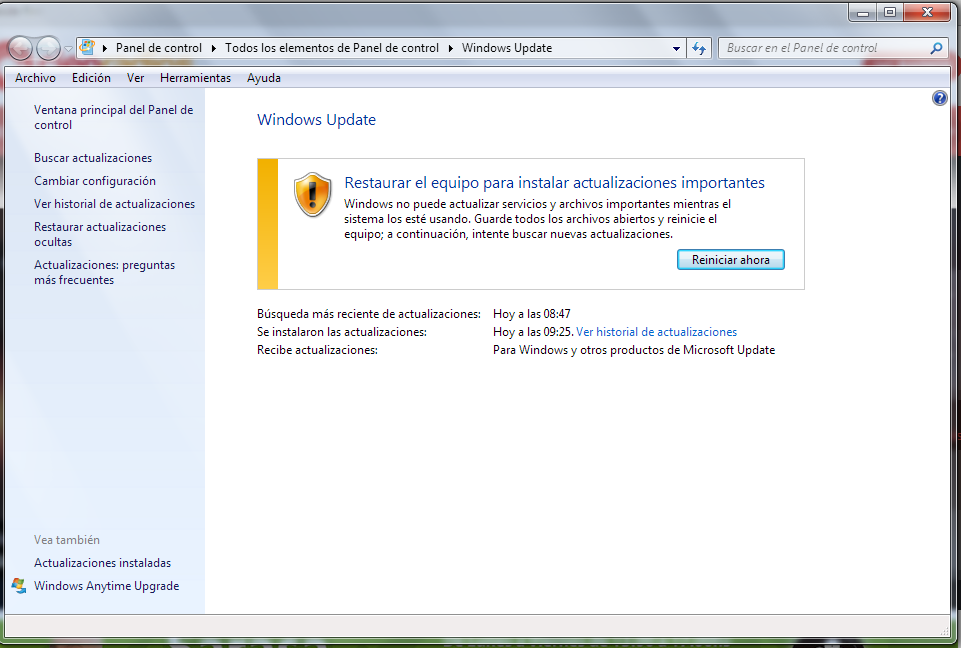This screenshot has width=962, height=648.
Task: Maximize the Windows Update window
Action: (x=890, y=12)
